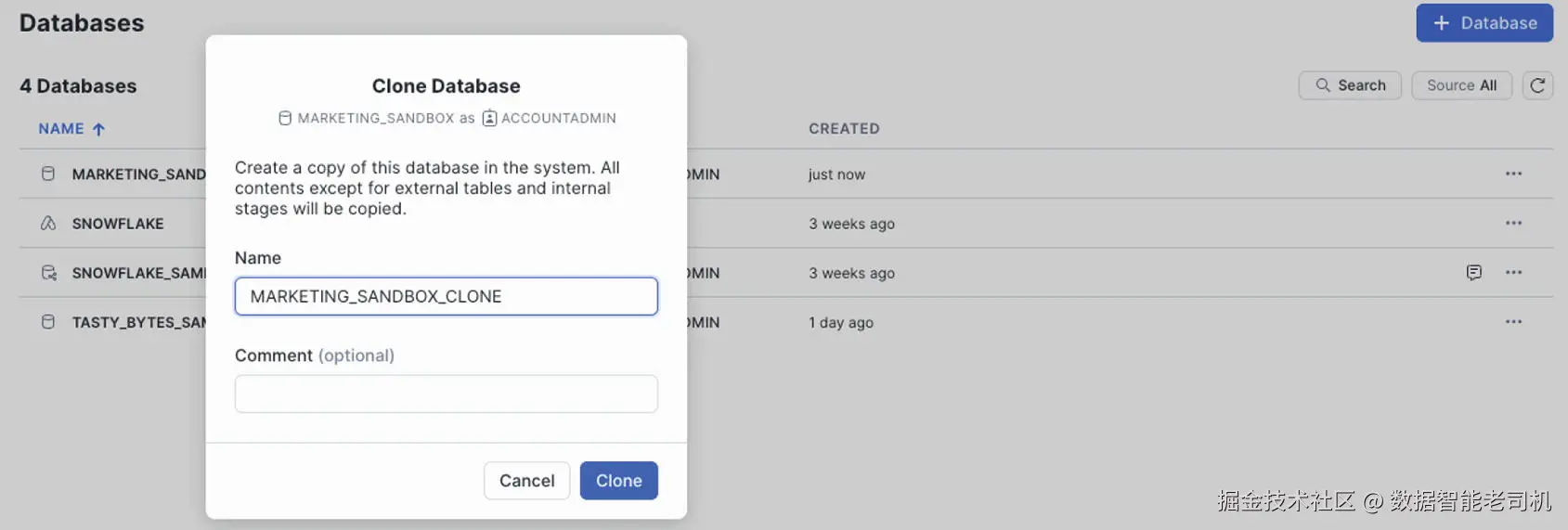Viewport: 1568px width, 530px height.
Task: Cancel the Clone Database dialog
Action: (x=526, y=481)
